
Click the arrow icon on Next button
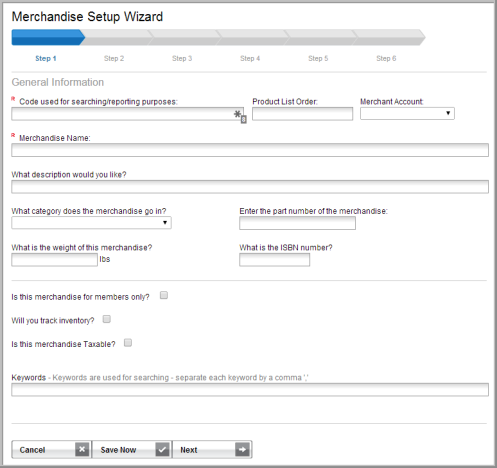click(242, 449)
